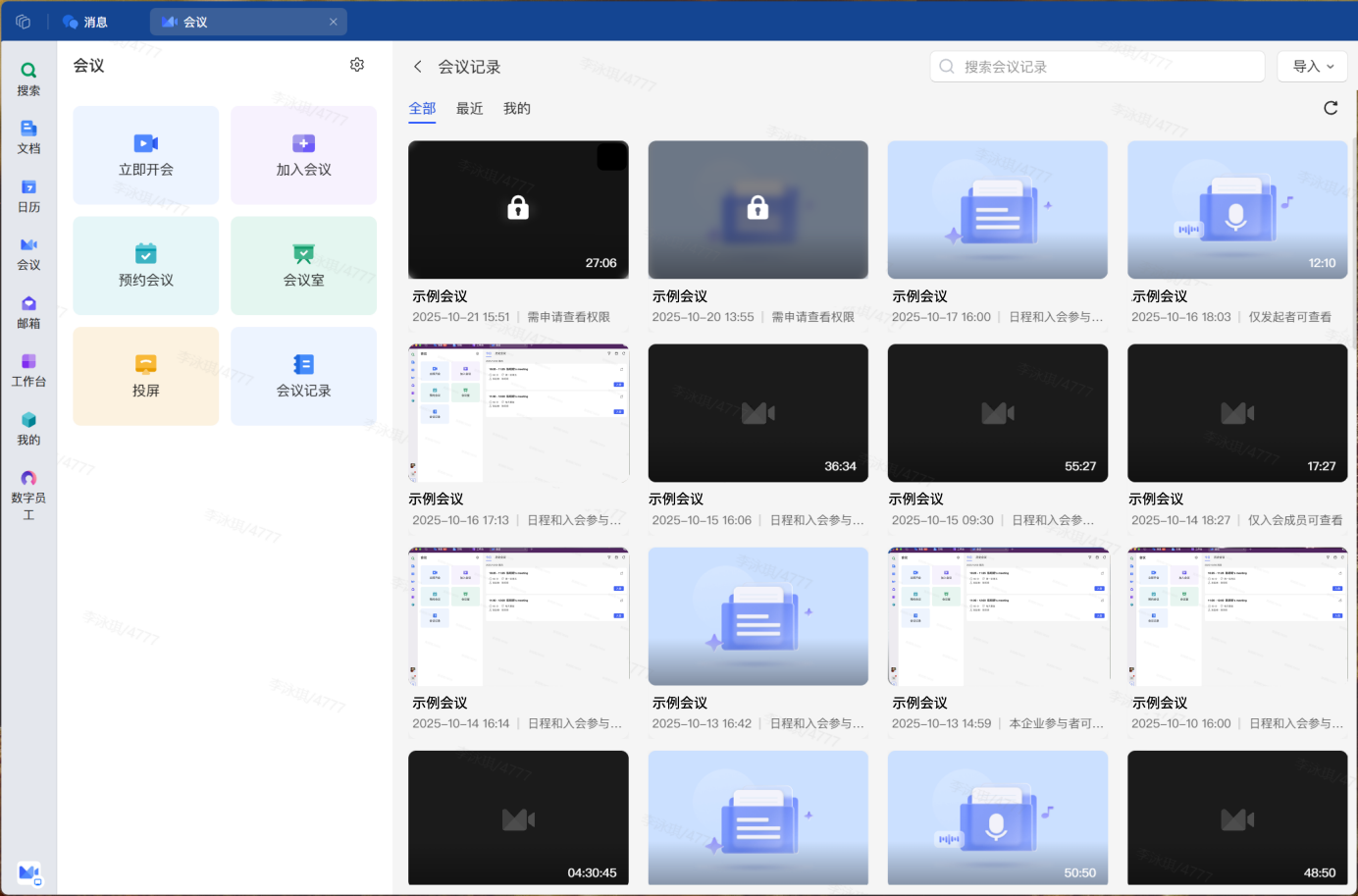Open 搜索 in the left sidebar
This screenshot has width=1358, height=896.
click(x=28, y=79)
